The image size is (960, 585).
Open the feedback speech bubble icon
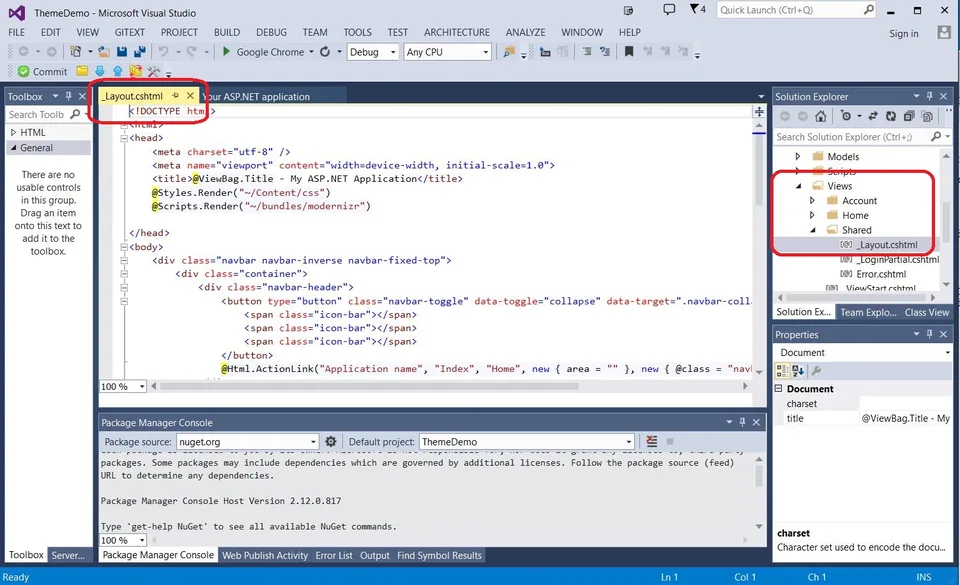click(x=669, y=10)
